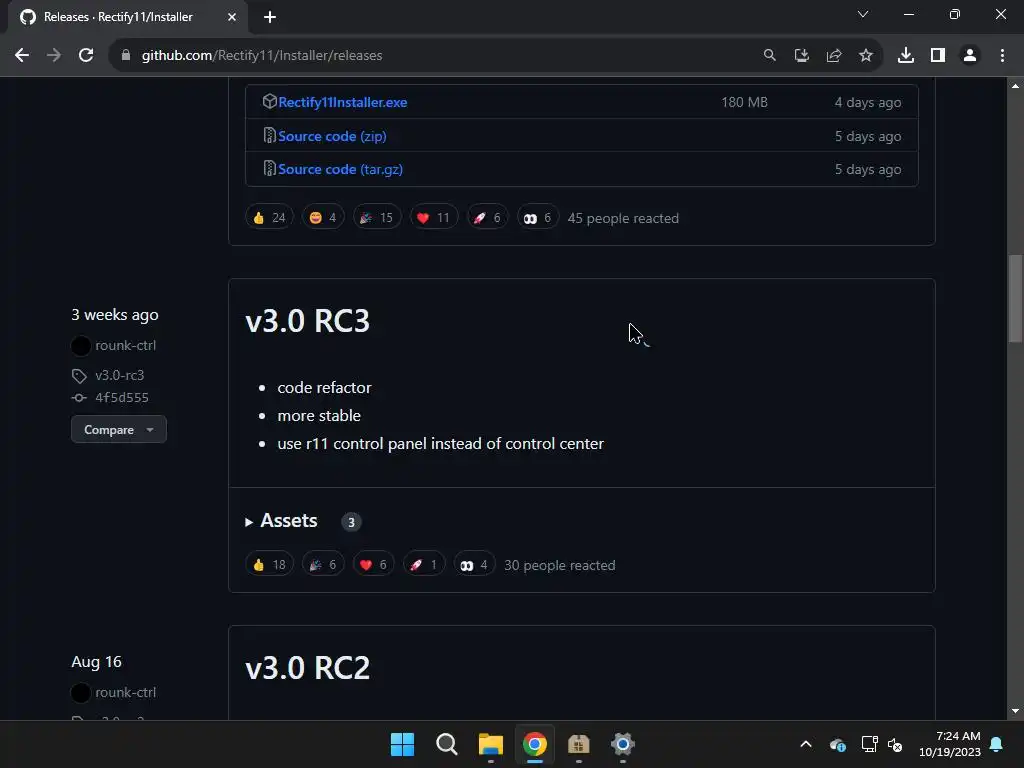This screenshot has height=768, width=1024.
Task: Open the v3.0-rc3 tag link
Action: pyautogui.click(x=120, y=376)
